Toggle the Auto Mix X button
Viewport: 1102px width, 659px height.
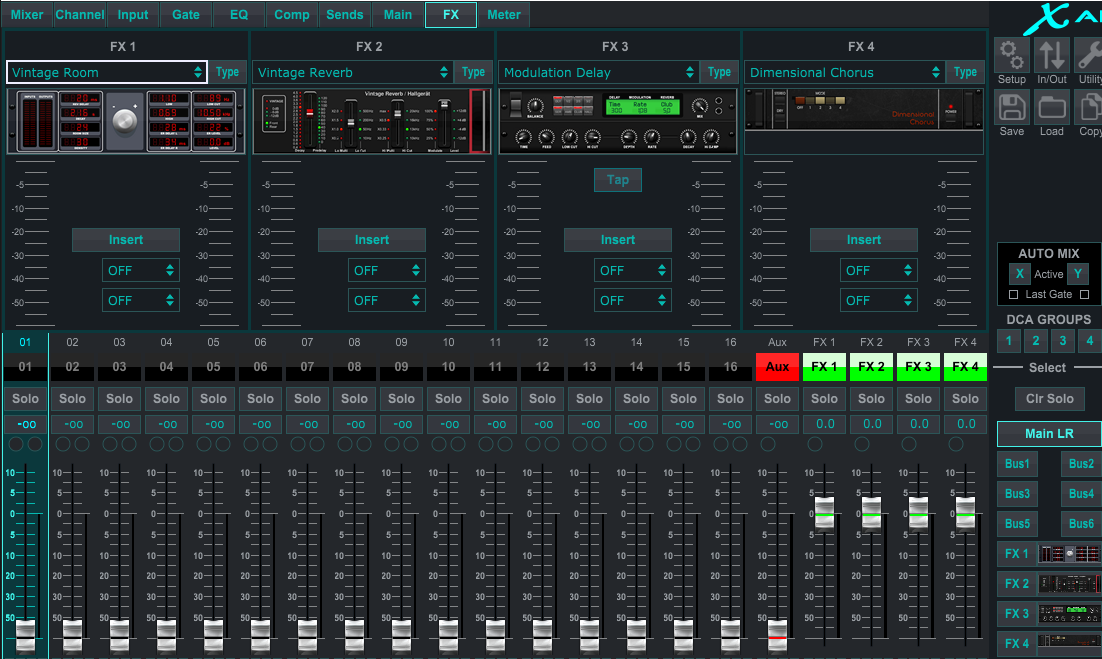pyautogui.click(x=1019, y=274)
